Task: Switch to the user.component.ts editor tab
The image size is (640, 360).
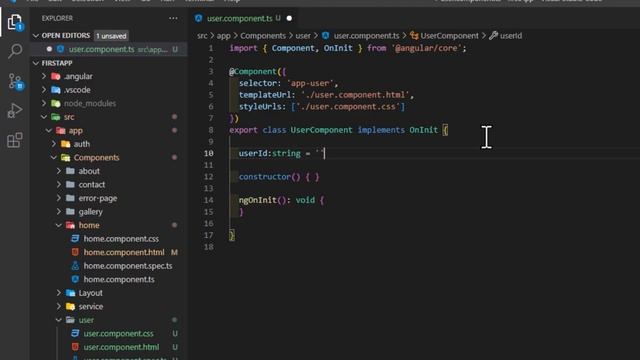Action: [x=243, y=18]
